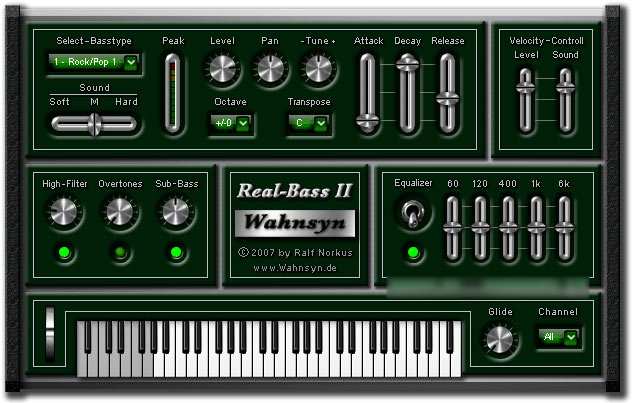The image size is (632, 403).
Task: Open the Octave dropdown showing +/-0
Action: tap(231, 123)
